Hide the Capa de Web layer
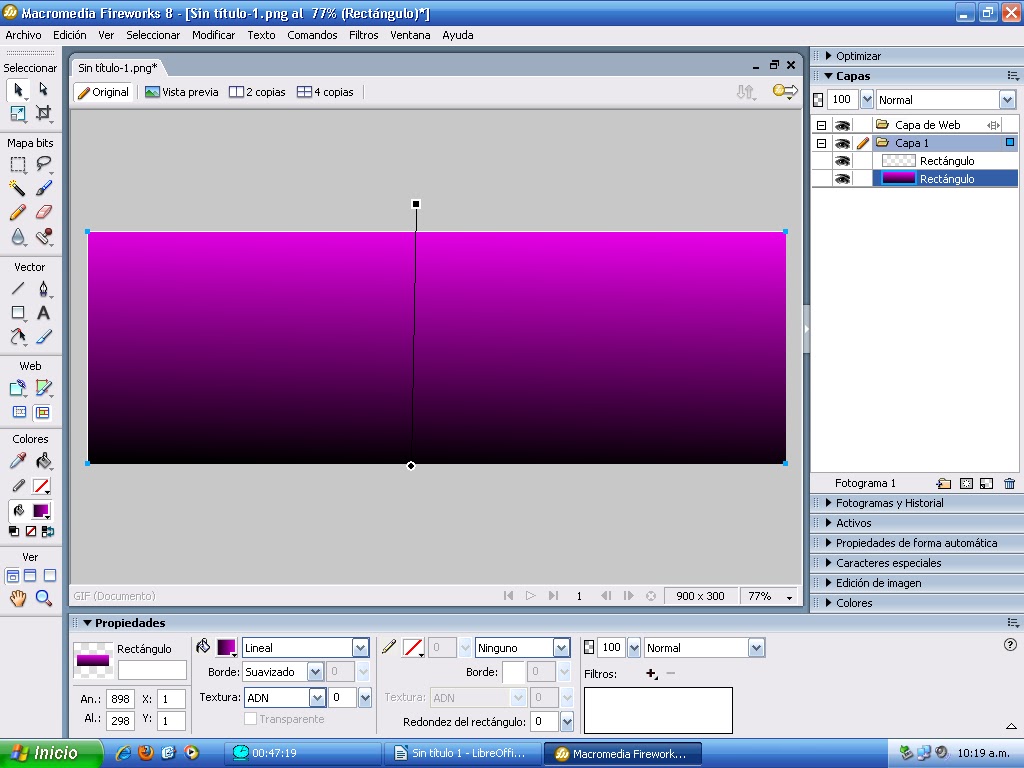The image size is (1024, 768). point(842,125)
